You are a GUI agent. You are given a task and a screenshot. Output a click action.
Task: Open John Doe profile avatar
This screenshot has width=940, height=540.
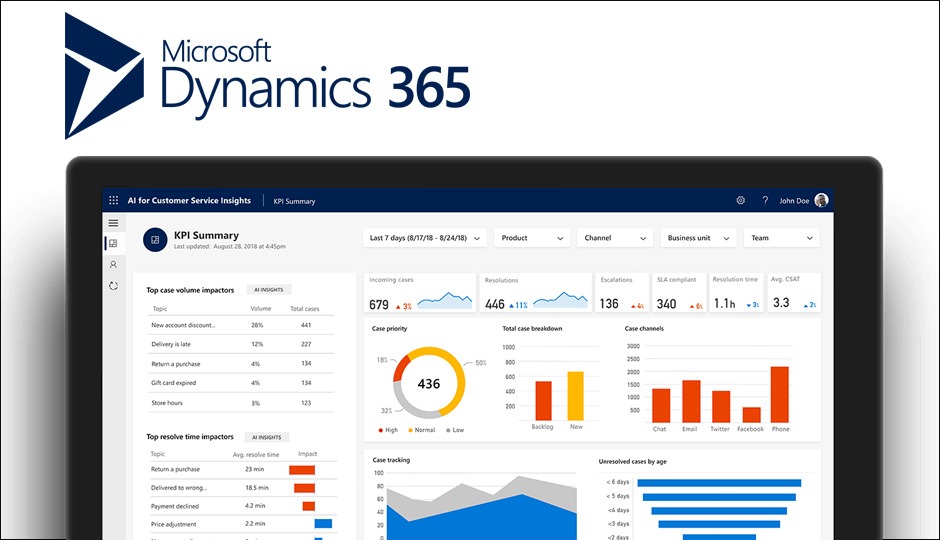[x=821, y=200]
